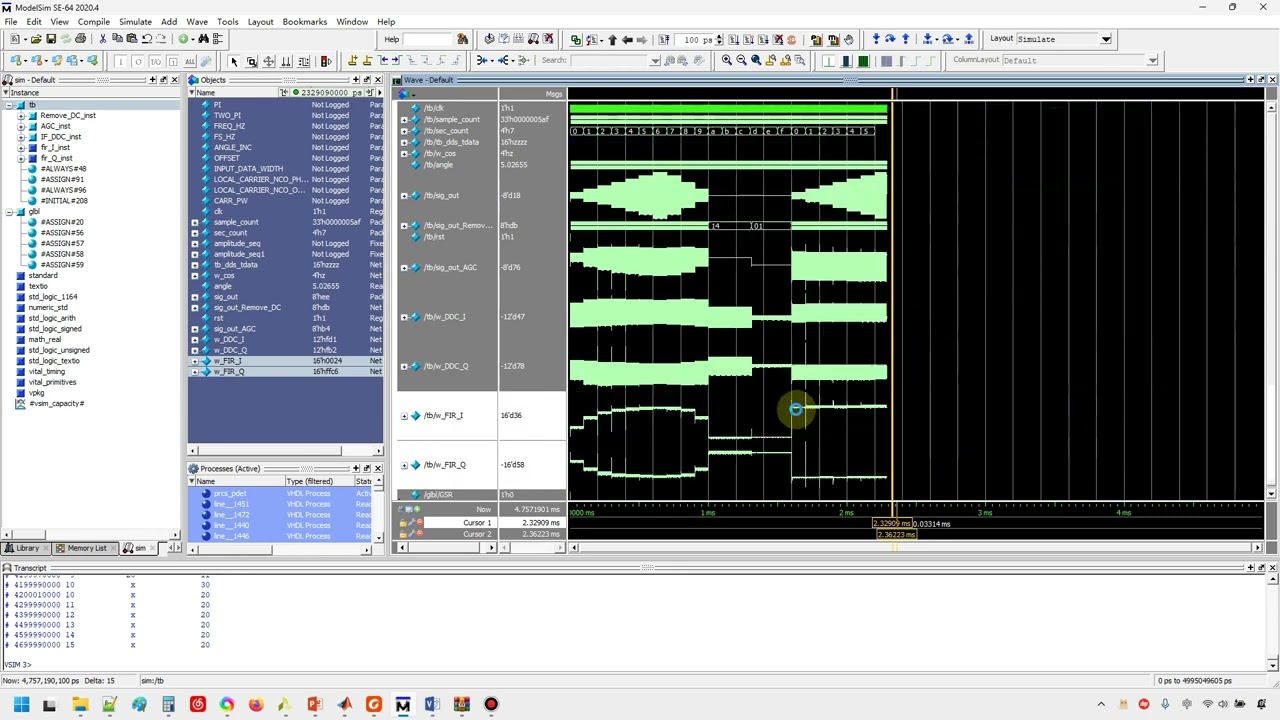Open file with the folder icon
The height and width of the screenshot is (720, 1280).
coord(35,39)
